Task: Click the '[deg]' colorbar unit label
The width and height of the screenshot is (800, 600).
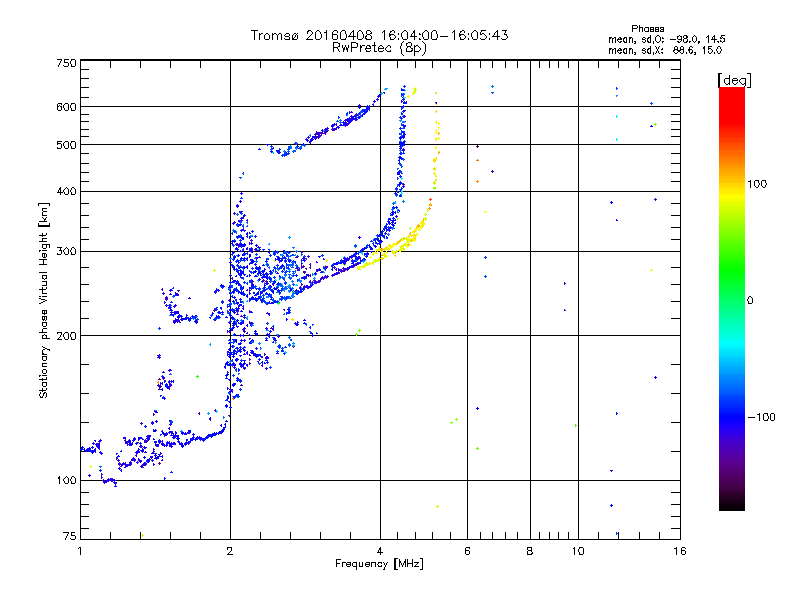Action: click(734, 80)
